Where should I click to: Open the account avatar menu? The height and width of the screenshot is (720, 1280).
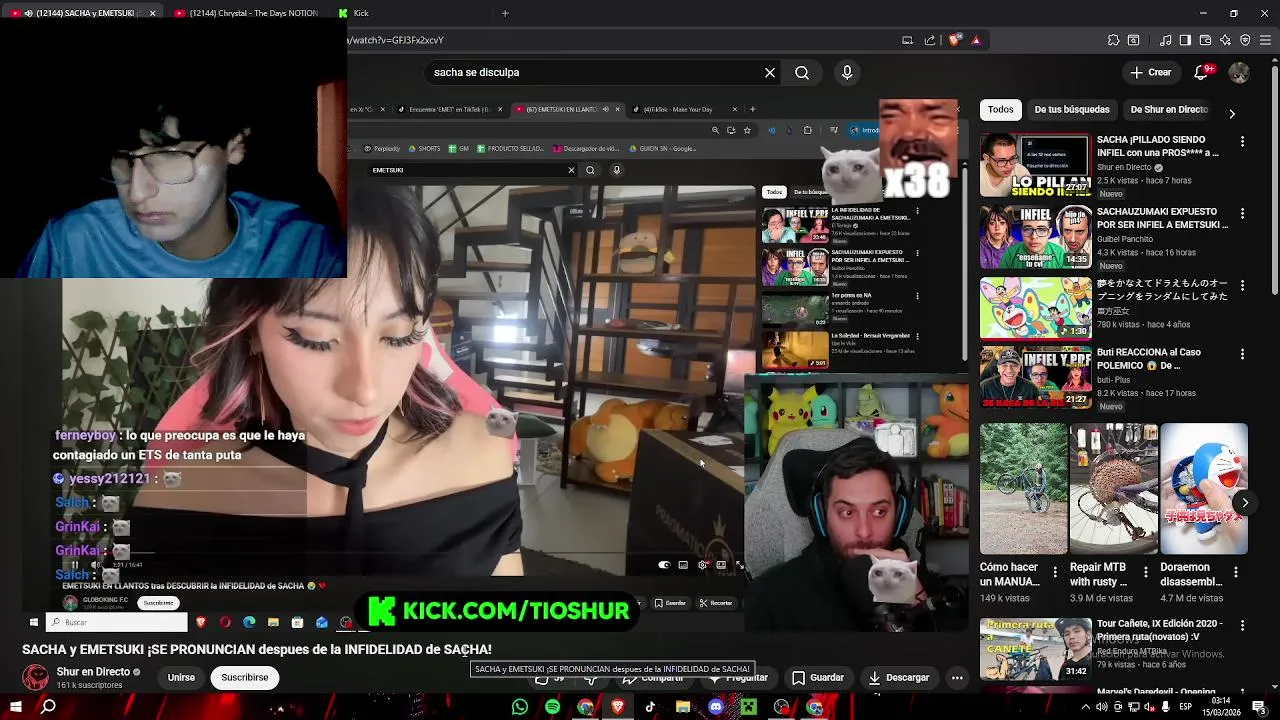tap(1239, 72)
